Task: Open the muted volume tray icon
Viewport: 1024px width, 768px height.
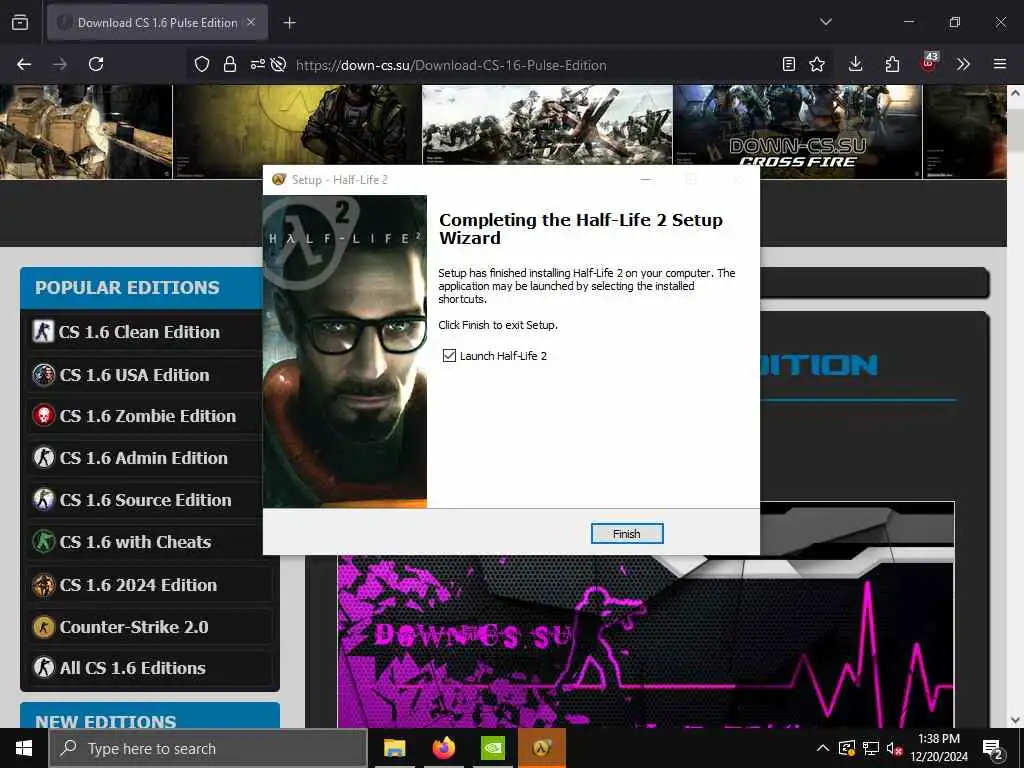Action: pos(895,748)
